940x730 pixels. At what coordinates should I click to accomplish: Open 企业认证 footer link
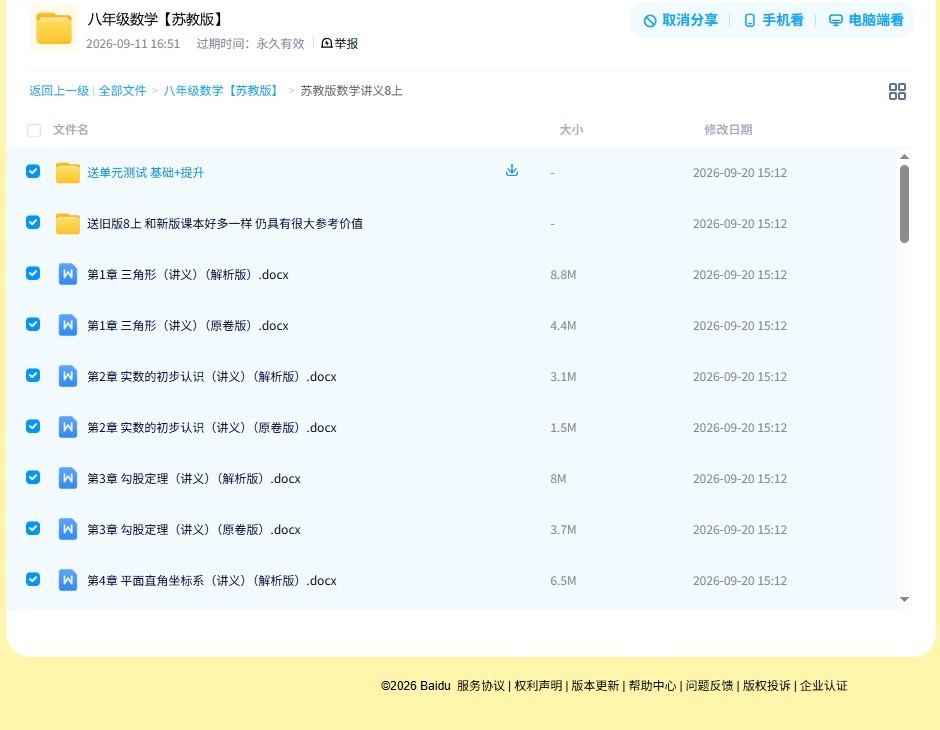pos(824,686)
